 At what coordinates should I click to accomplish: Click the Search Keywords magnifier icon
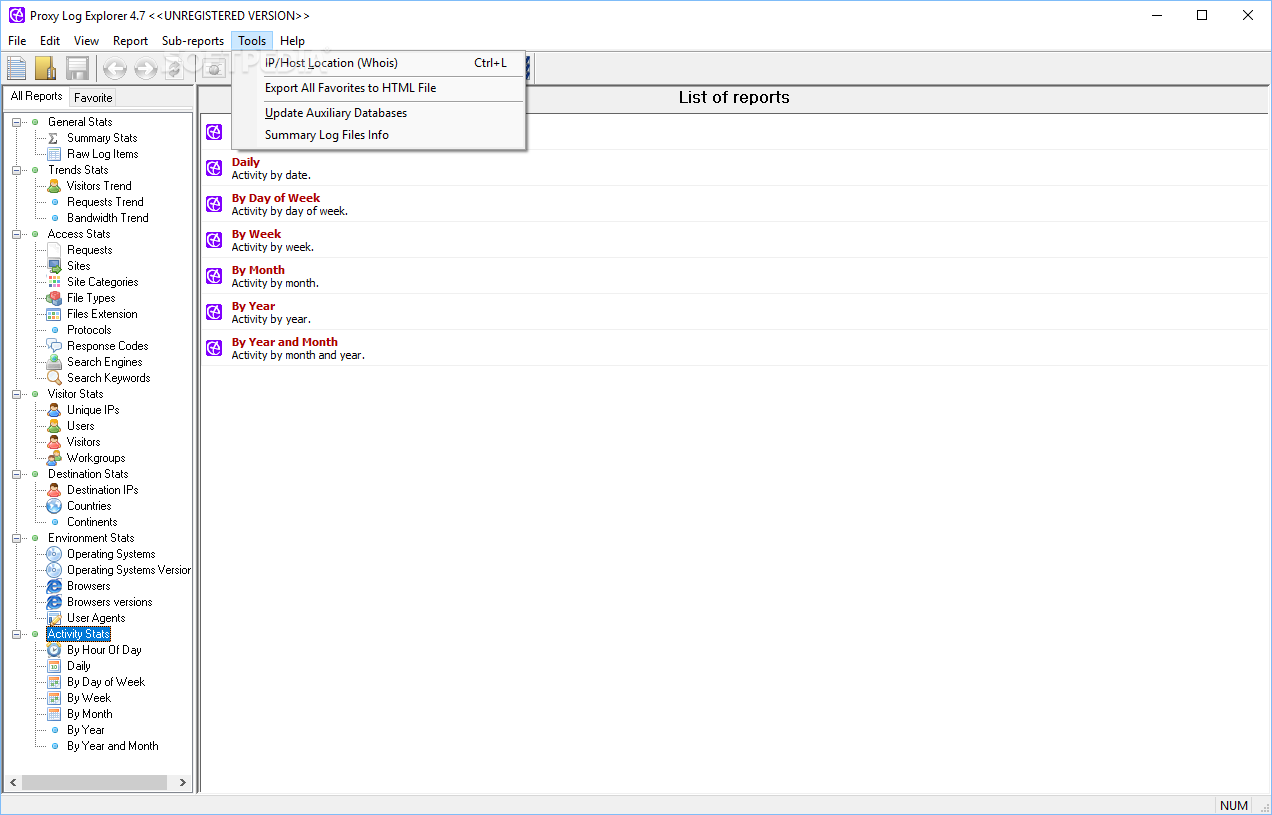(x=54, y=378)
